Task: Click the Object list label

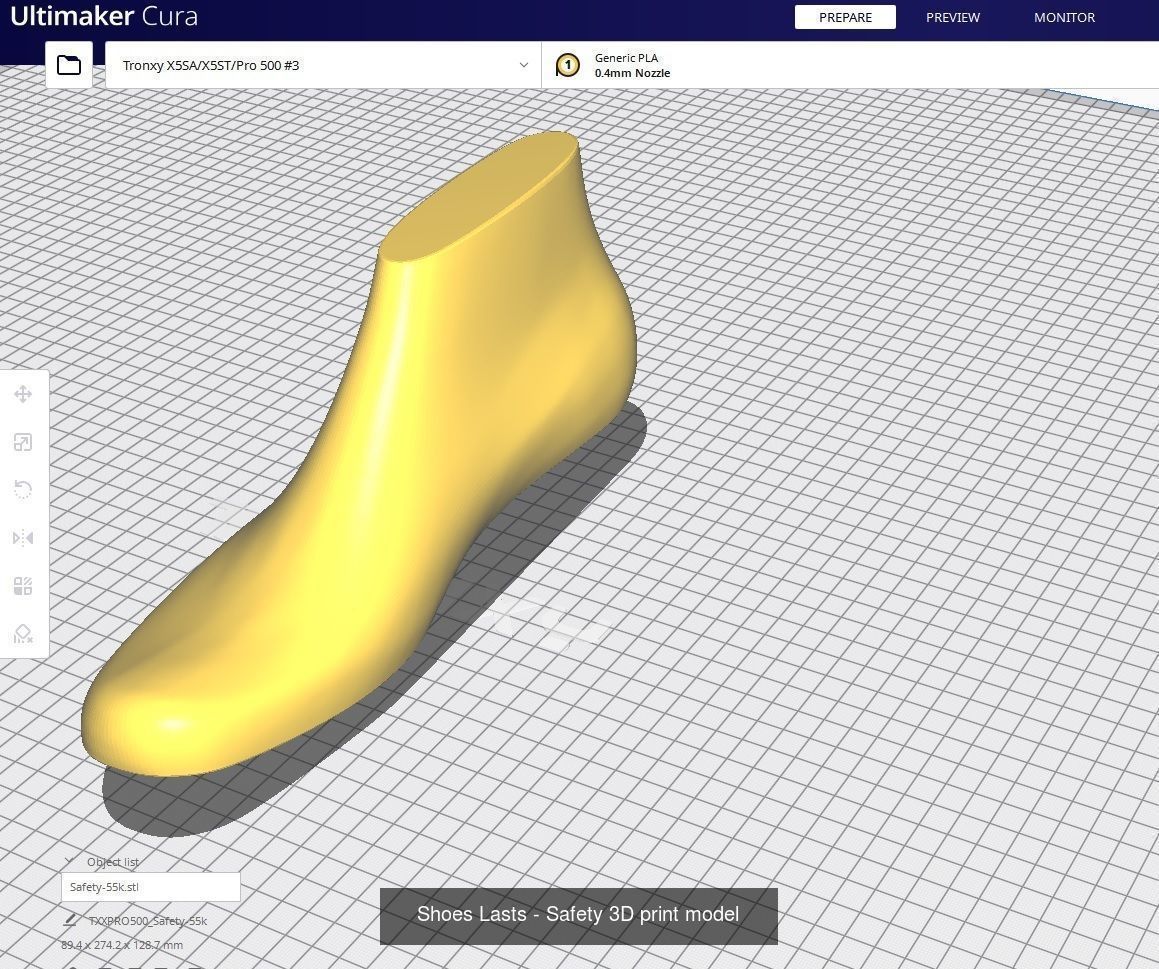Action: [112, 862]
